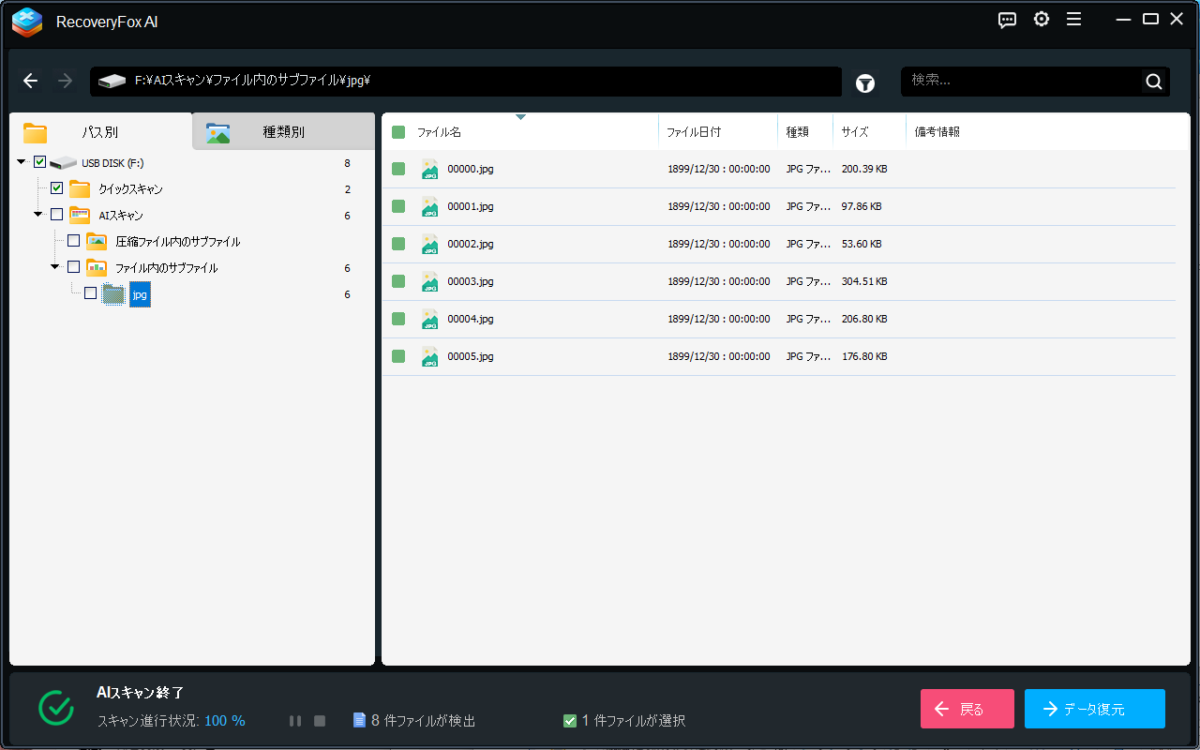Click the path address bar
The image size is (1200, 750).
tap(466, 81)
